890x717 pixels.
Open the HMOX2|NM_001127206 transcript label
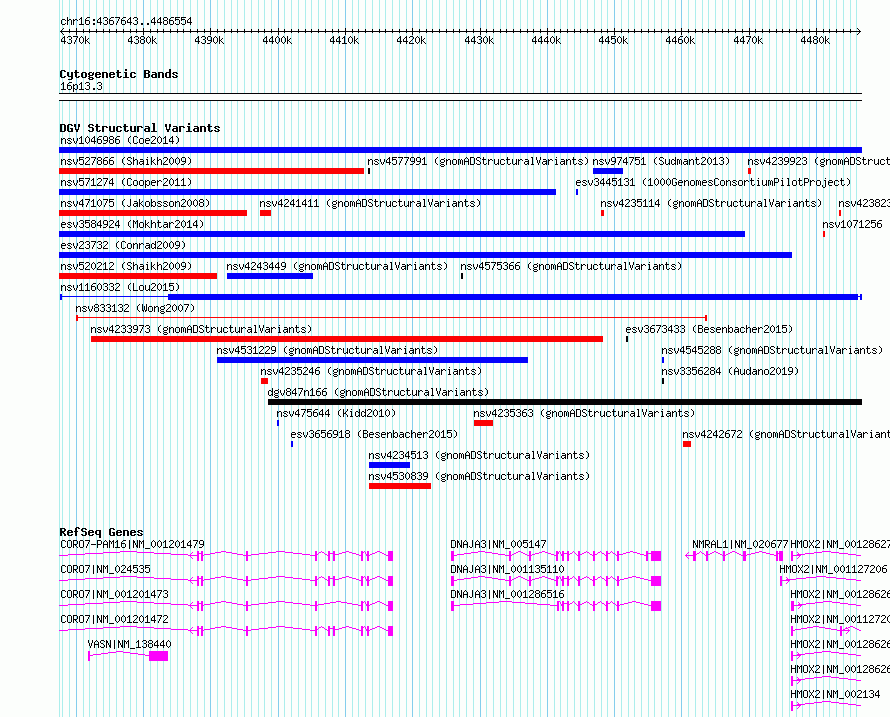click(833, 569)
